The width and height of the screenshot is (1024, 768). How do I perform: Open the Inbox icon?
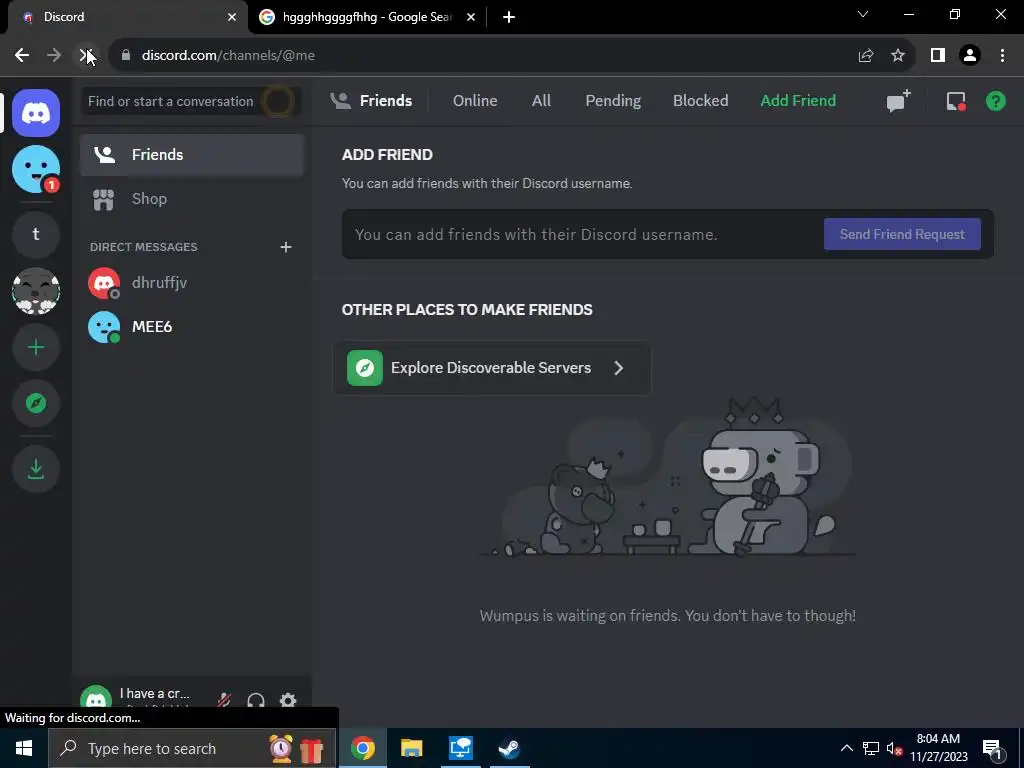pos(956,101)
